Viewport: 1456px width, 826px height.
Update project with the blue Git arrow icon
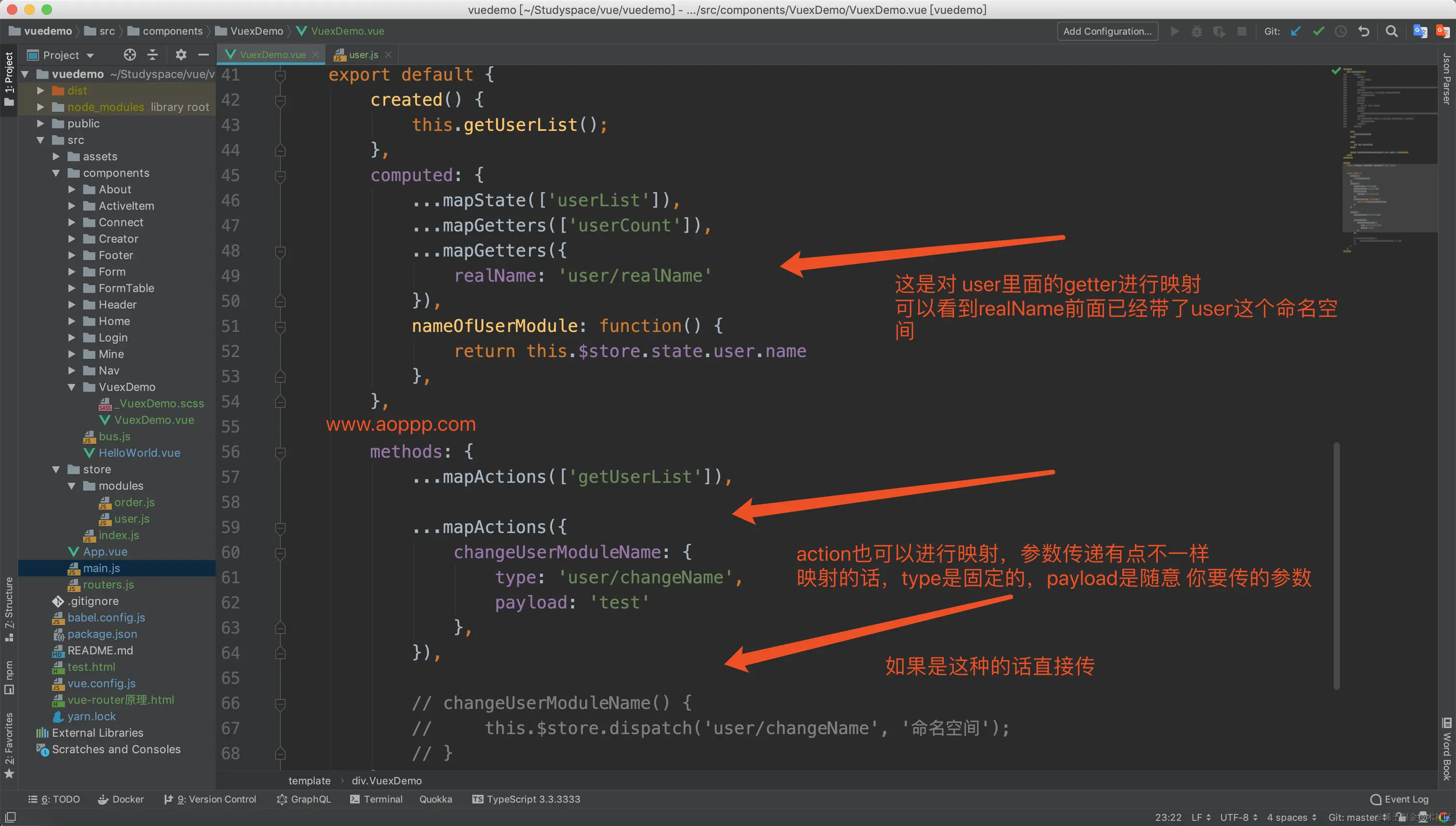tap(1296, 31)
